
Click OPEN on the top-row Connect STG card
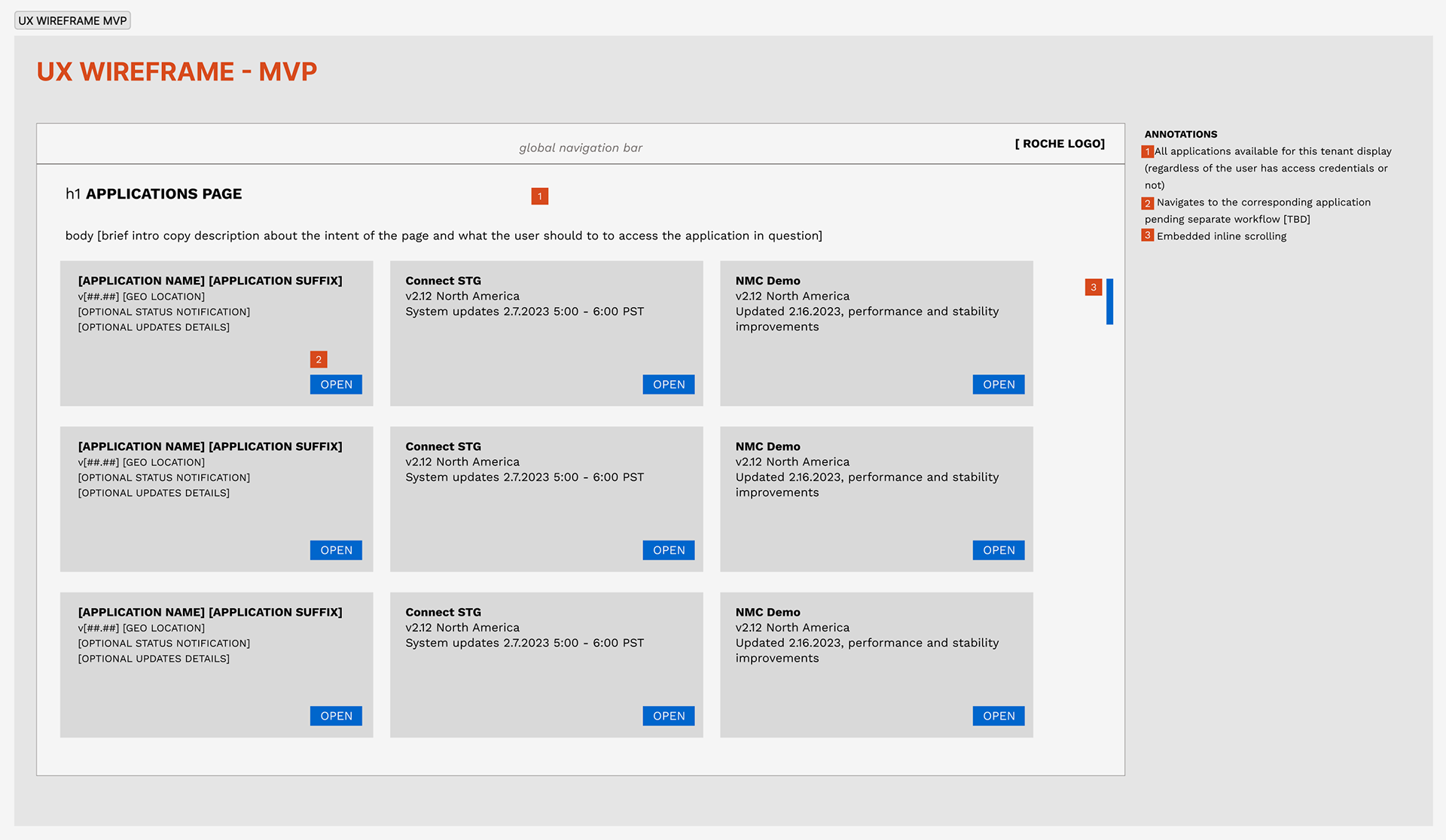click(669, 385)
